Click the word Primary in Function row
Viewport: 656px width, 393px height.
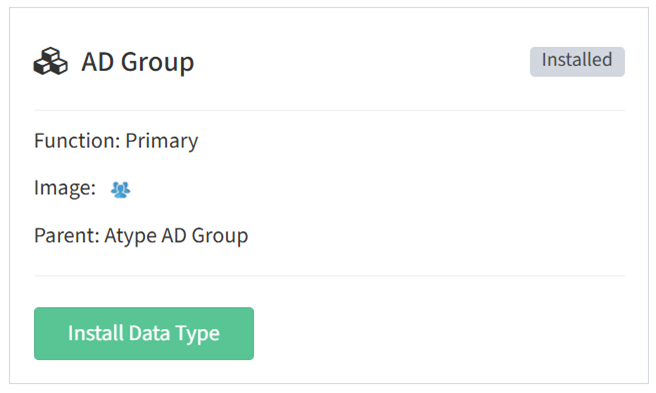(161, 141)
